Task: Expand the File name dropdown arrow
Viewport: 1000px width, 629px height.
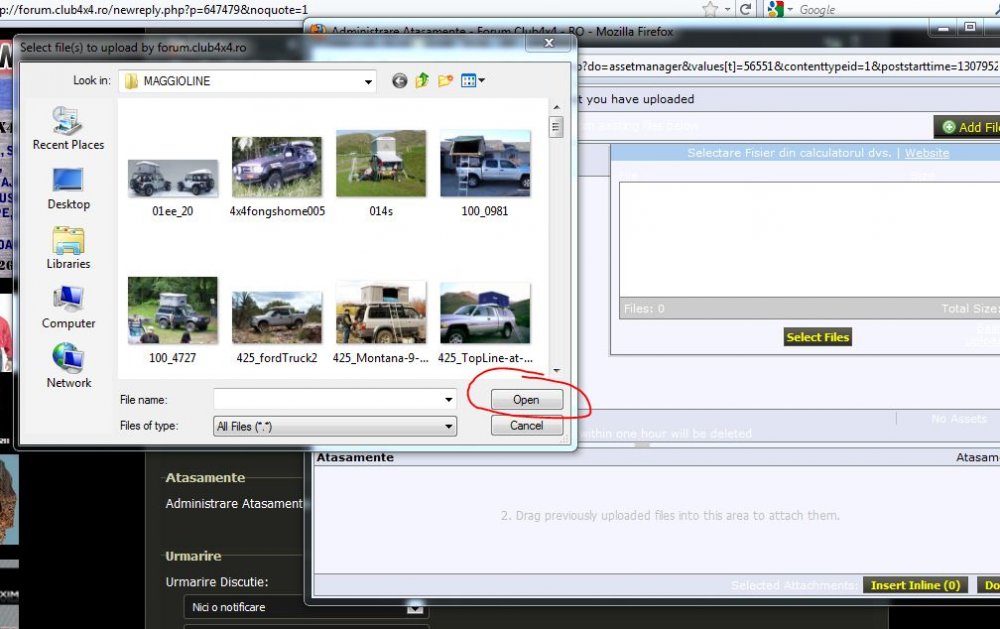Action: click(x=449, y=399)
